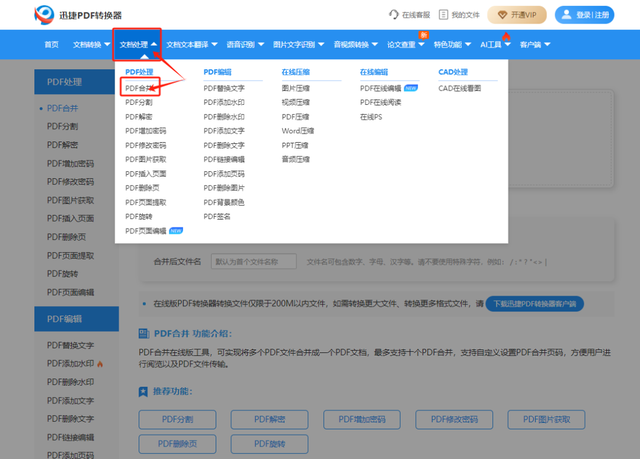Select PDF分割 in left sidebar

(x=62, y=126)
